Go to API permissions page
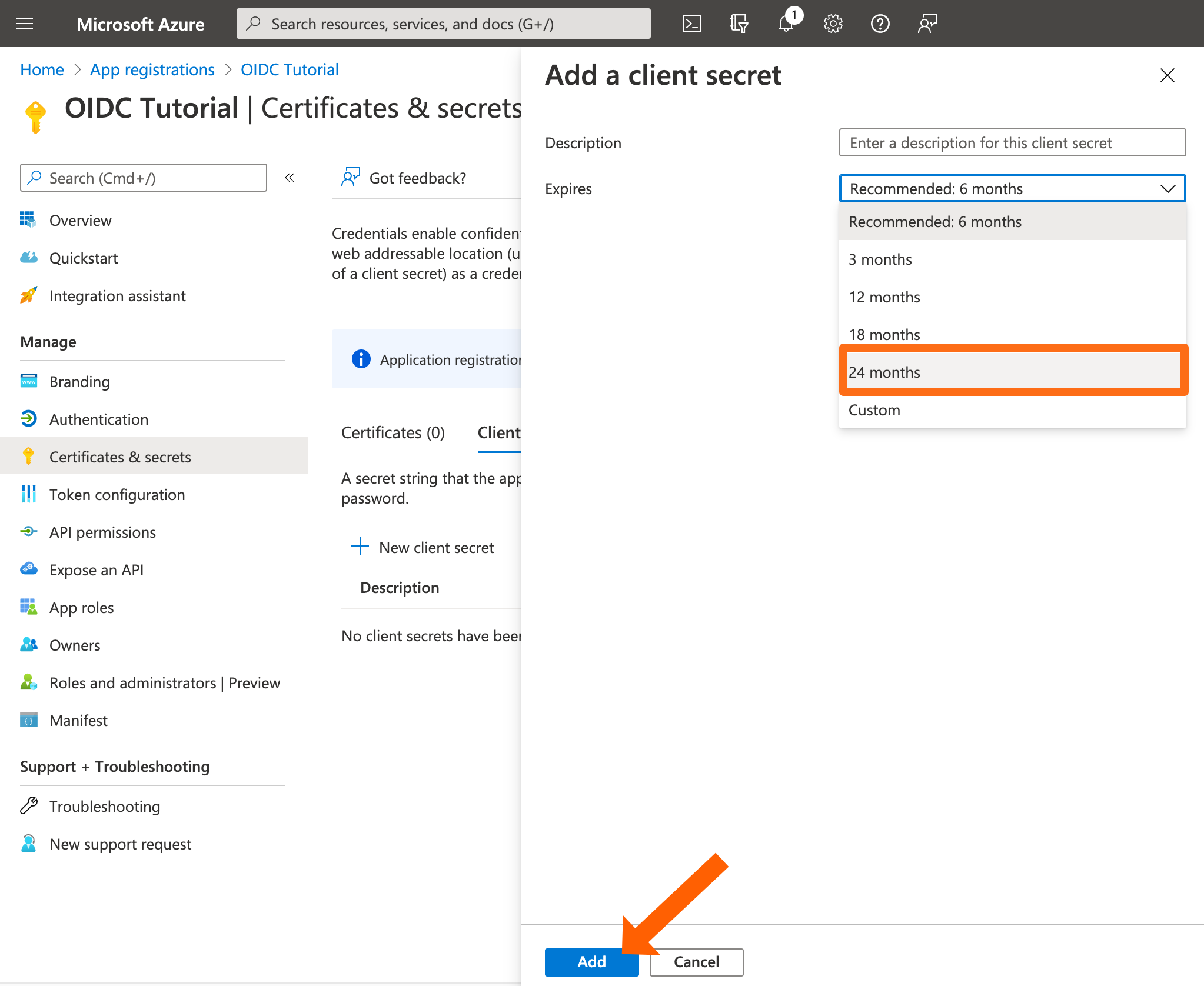Screen dimensions: 1204x986 point(102,532)
